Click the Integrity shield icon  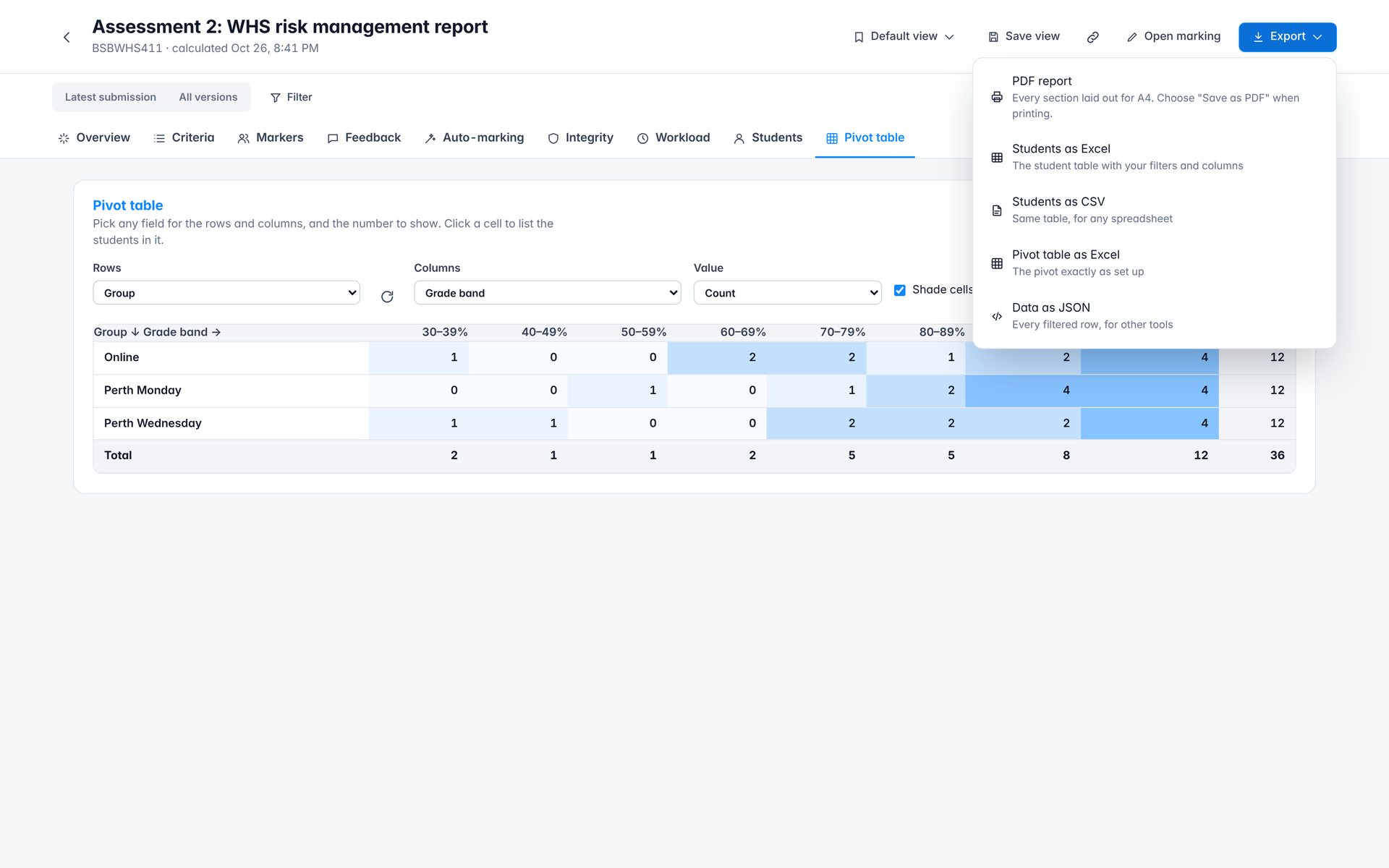point(553,138)
